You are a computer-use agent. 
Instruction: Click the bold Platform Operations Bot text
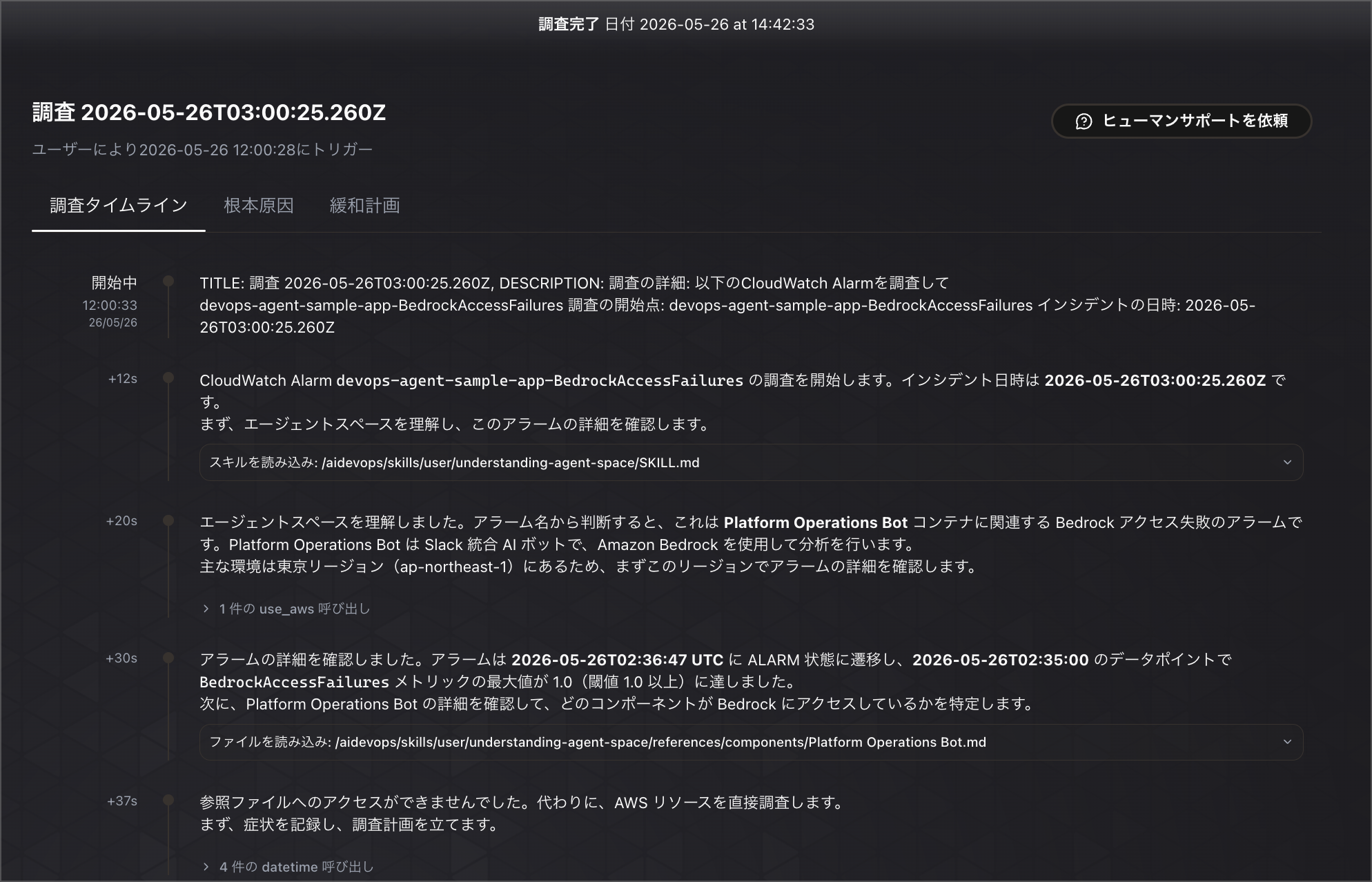[x=816, y=522]
